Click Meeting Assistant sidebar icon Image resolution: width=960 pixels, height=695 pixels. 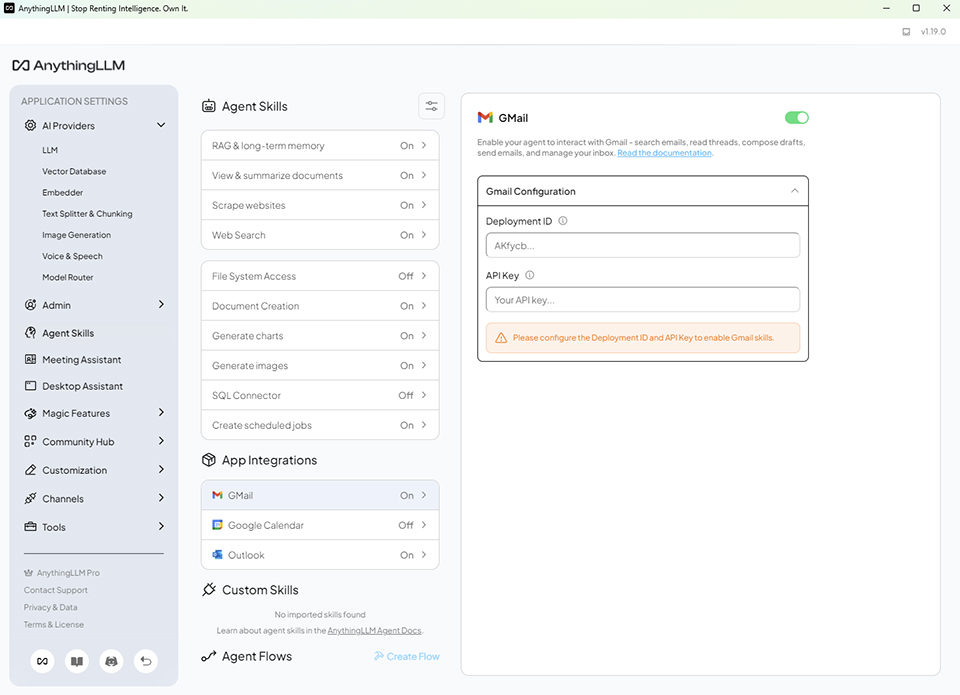(x=30, y=359)
